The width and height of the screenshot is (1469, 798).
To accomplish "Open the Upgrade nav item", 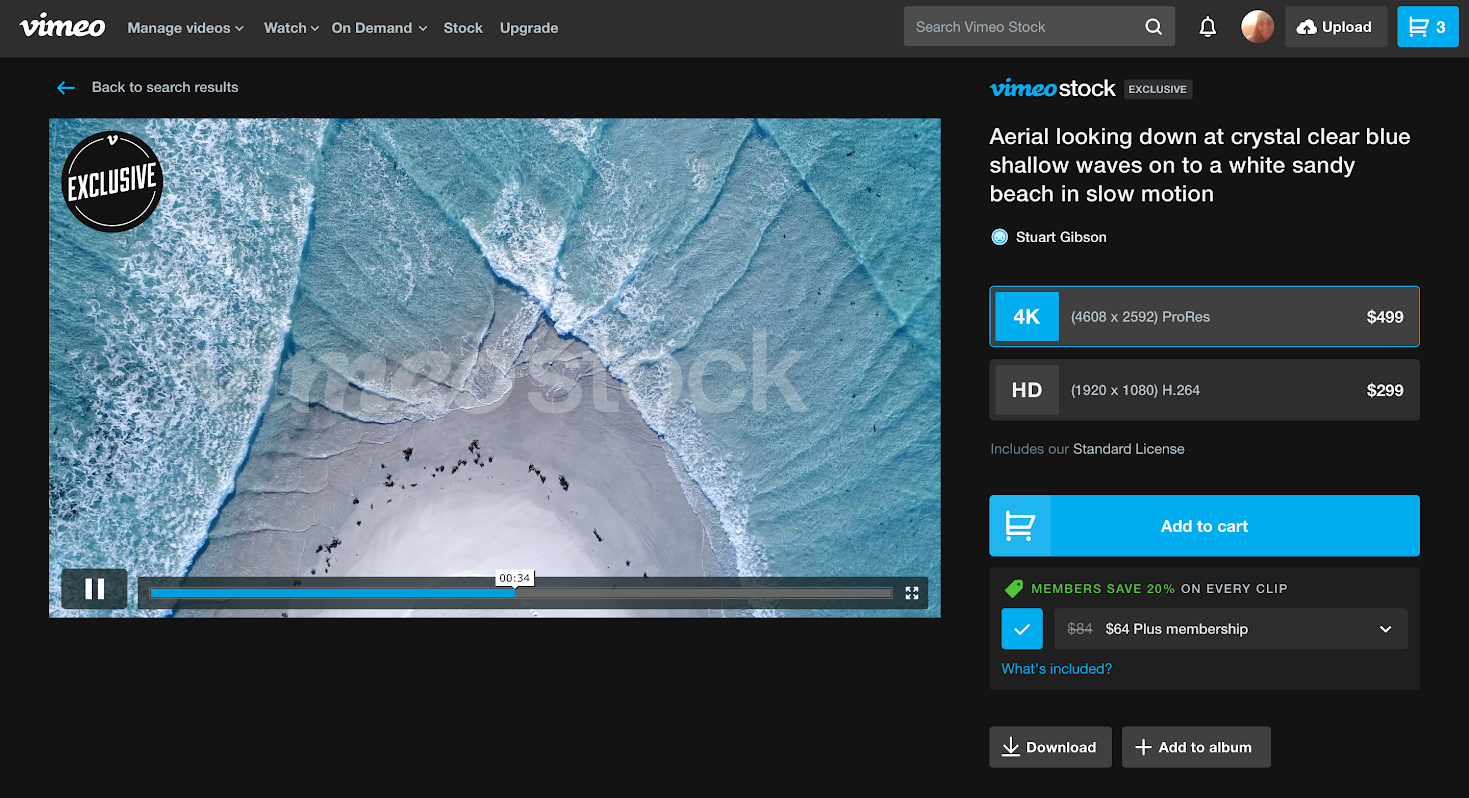I will click(x=529, y=28).
